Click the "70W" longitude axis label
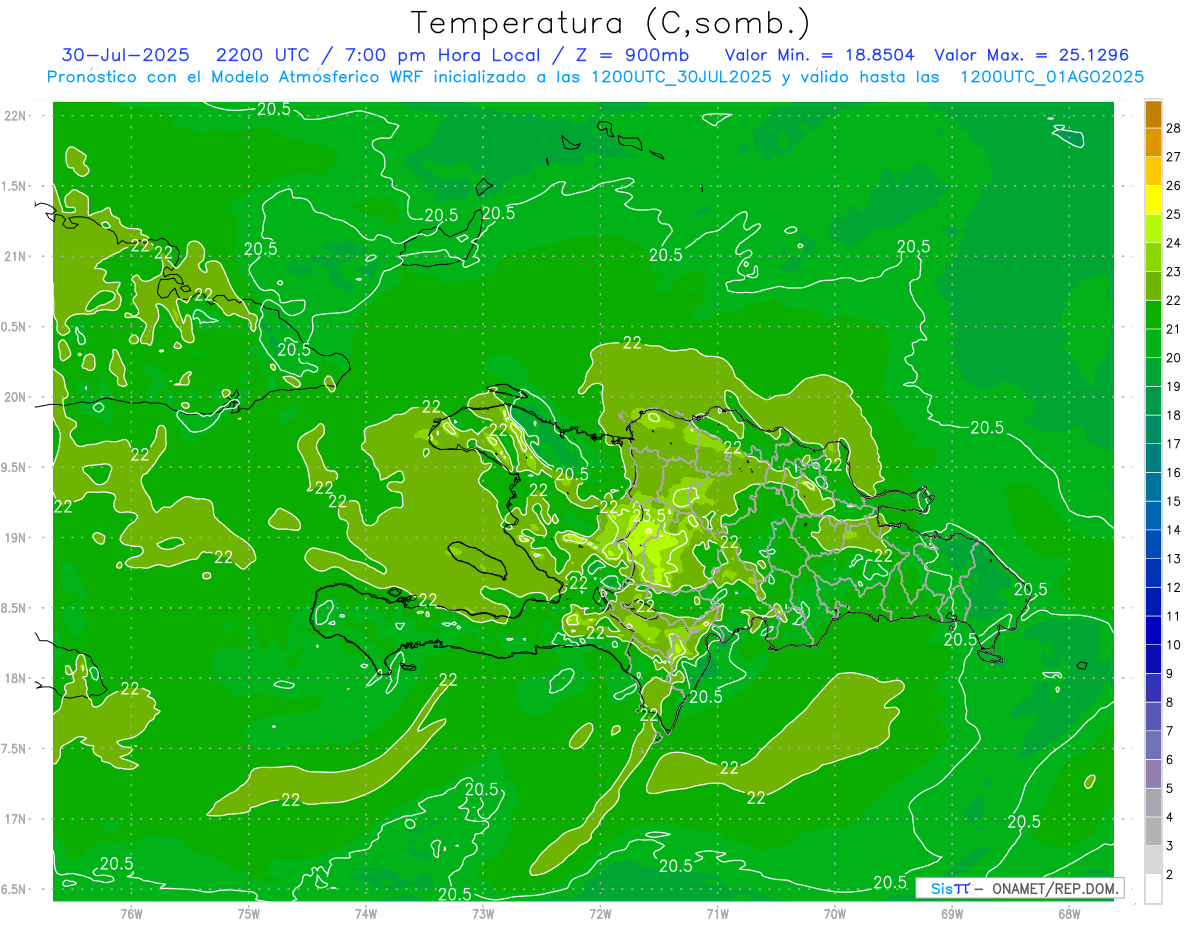Viewport: 1200px width, 927px height. pos(835,914)
